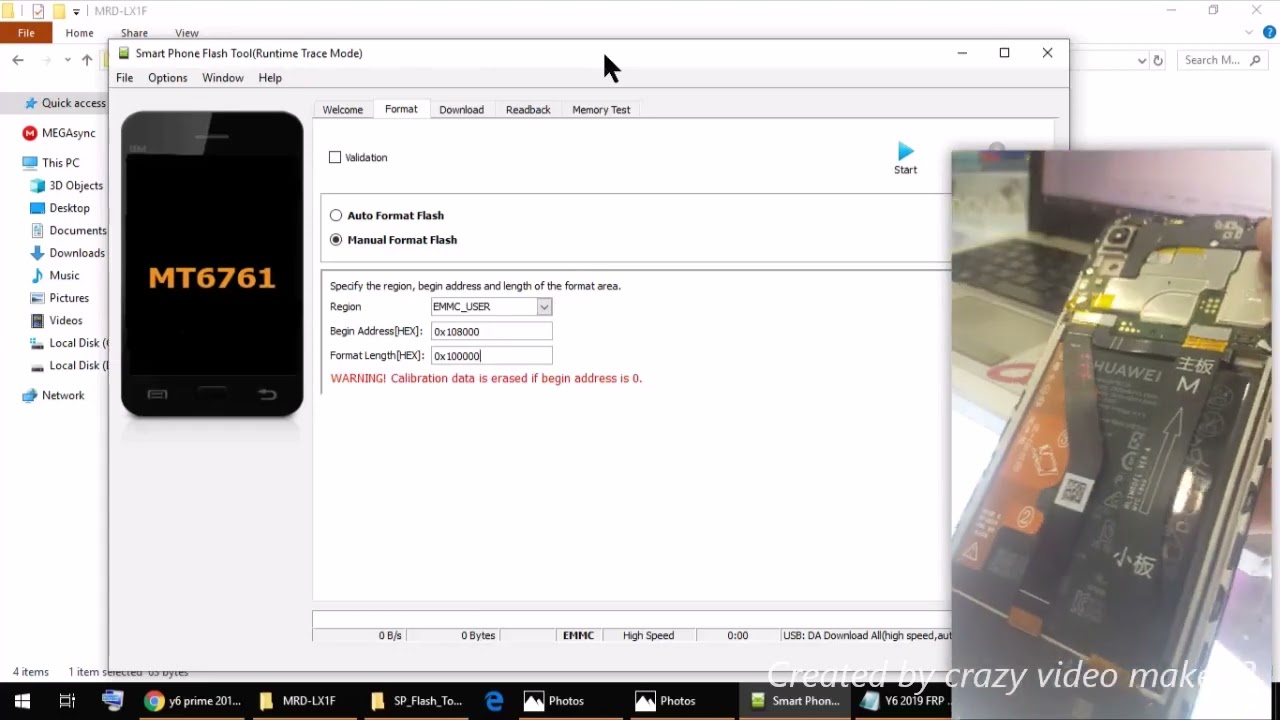Click the Format Length hex field
1280x720 pixels.
tap(491, 356)
